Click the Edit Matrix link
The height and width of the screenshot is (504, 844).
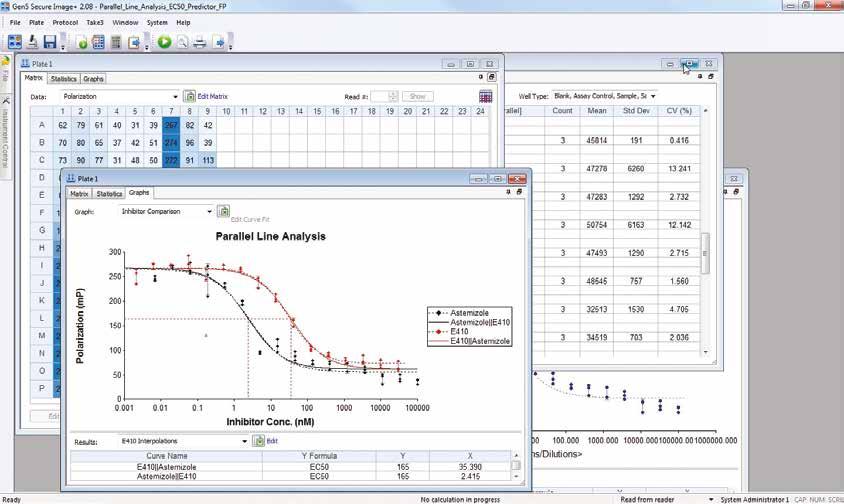213,96
